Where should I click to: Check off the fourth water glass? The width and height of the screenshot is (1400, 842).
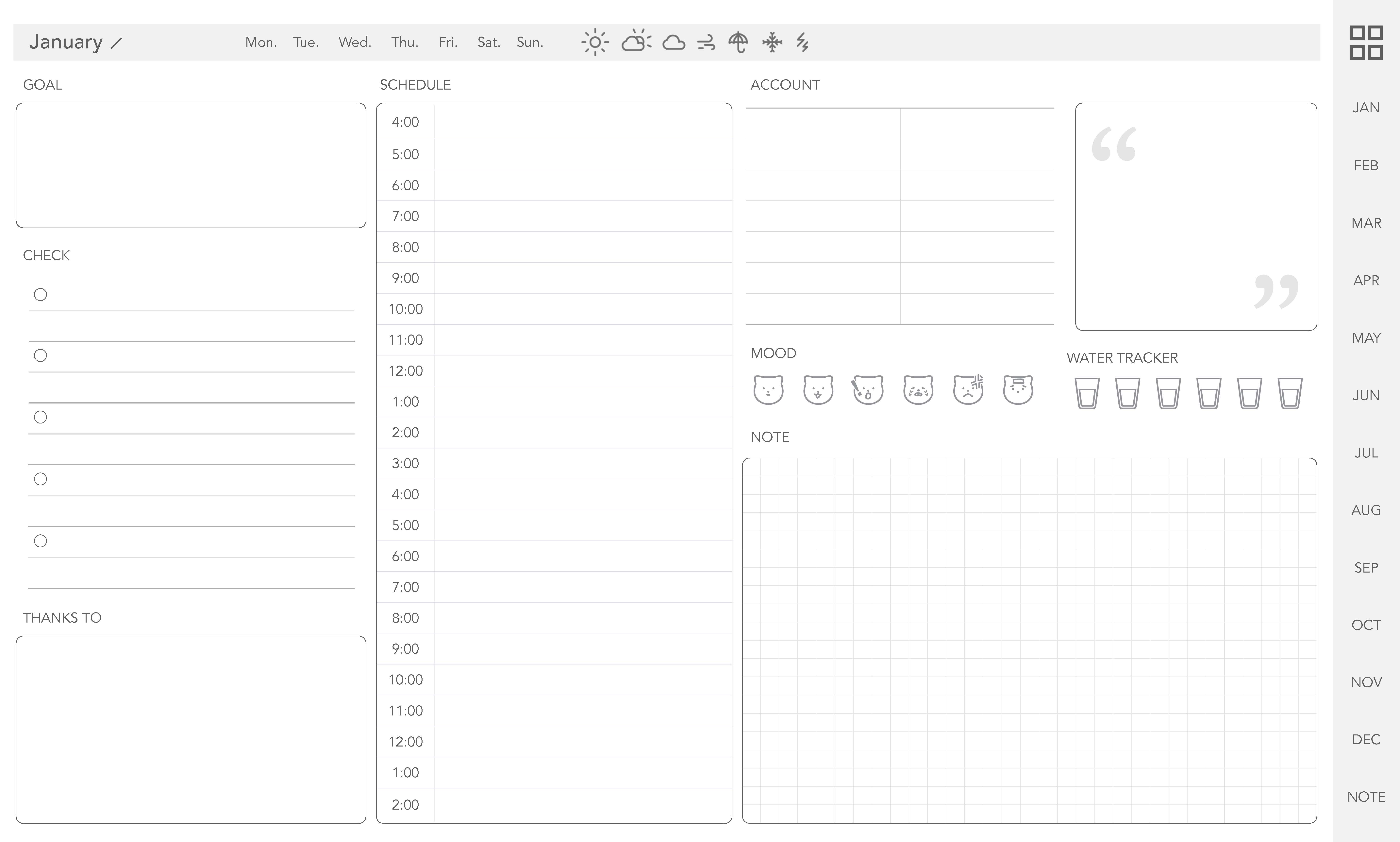point(1209,393)
